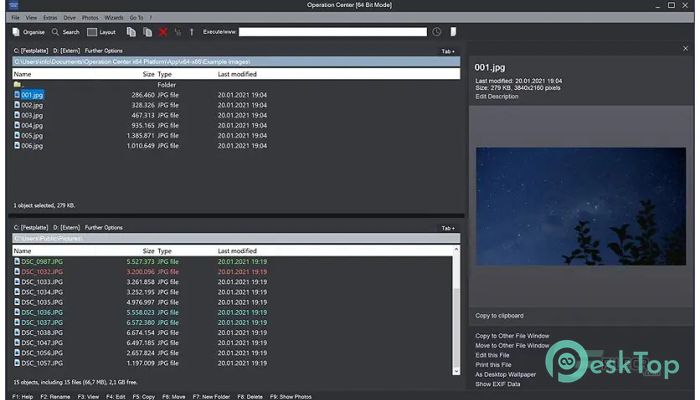Open the Search tool

click(66, 32)
